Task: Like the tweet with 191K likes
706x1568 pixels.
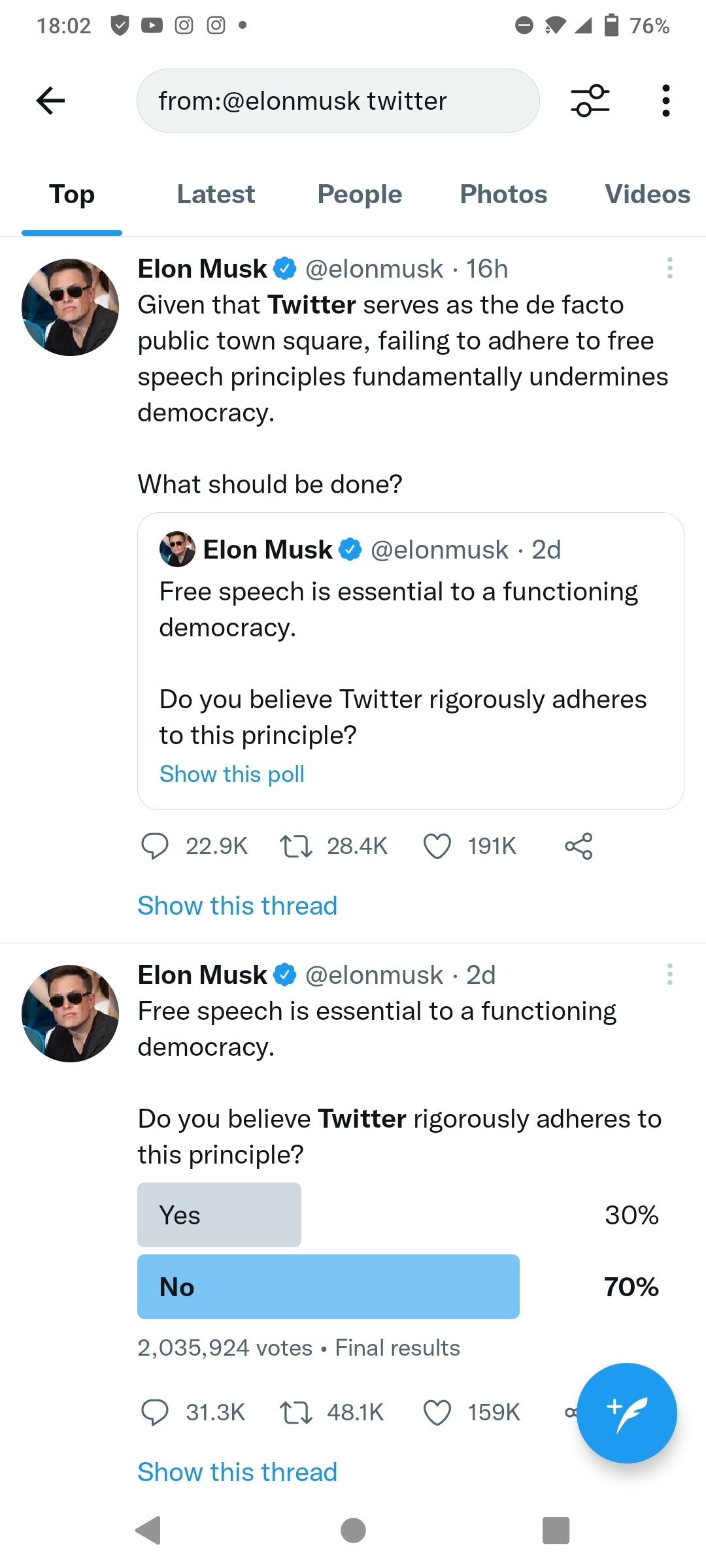Action: tap(437, 846)
